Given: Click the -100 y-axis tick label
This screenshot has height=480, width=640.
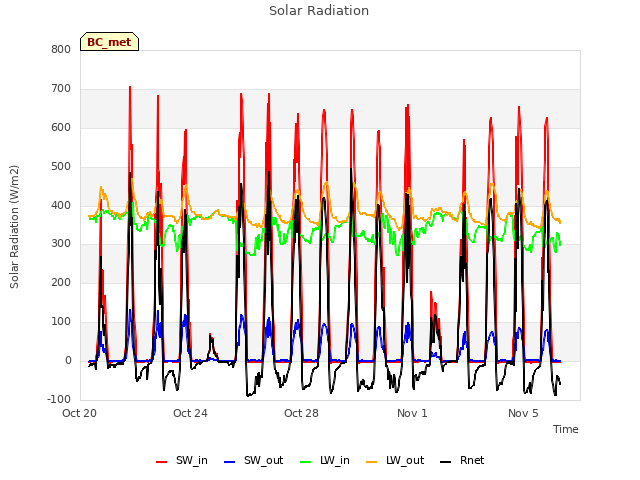Looking at the screenshot, I should coord(59,399).
